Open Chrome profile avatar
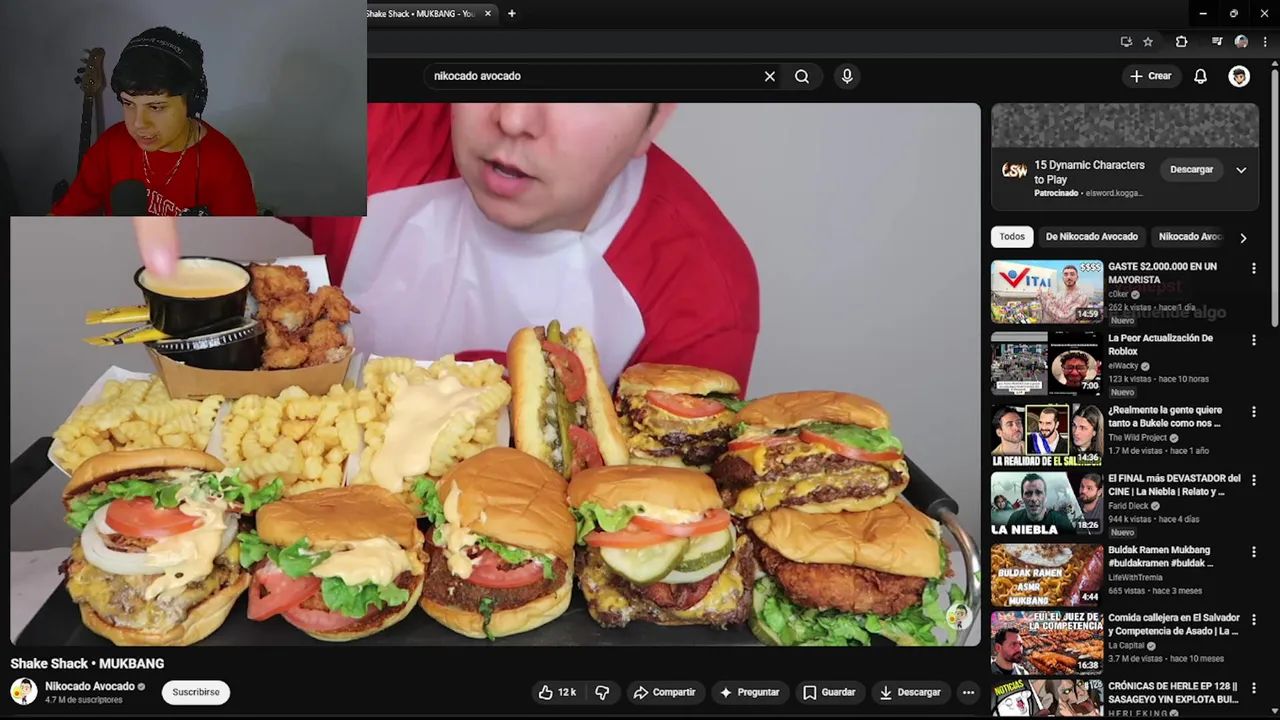Screen dimensions: 1280x720 [1241, 42]
